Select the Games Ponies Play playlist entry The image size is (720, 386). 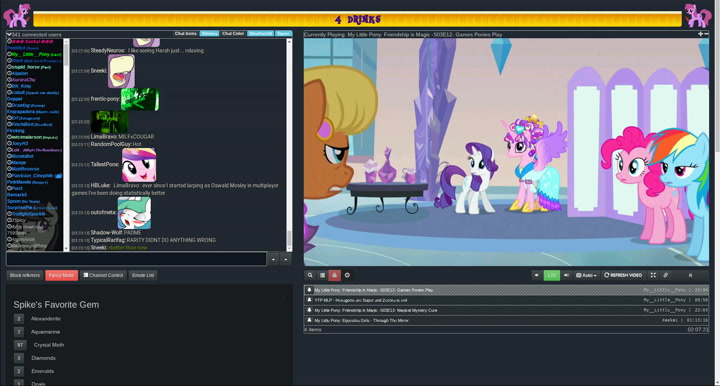[x=506, y=290]
